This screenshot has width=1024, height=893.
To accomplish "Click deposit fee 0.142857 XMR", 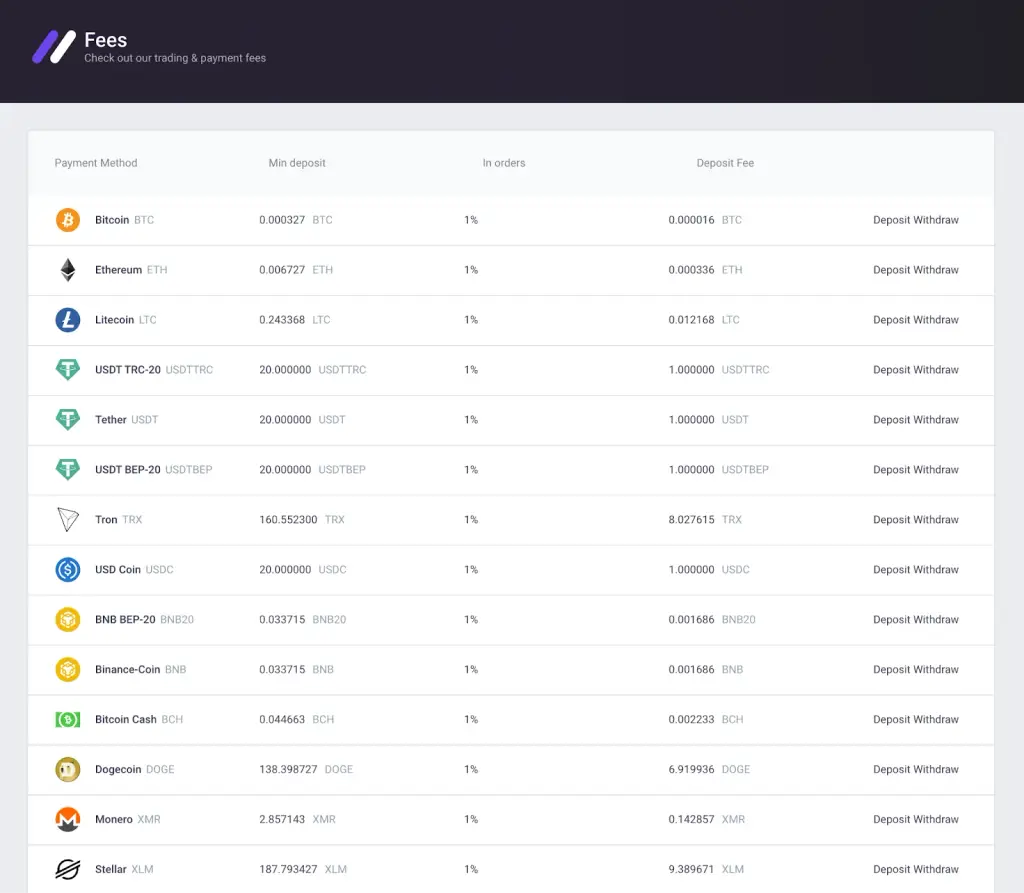I will (707, 819).
